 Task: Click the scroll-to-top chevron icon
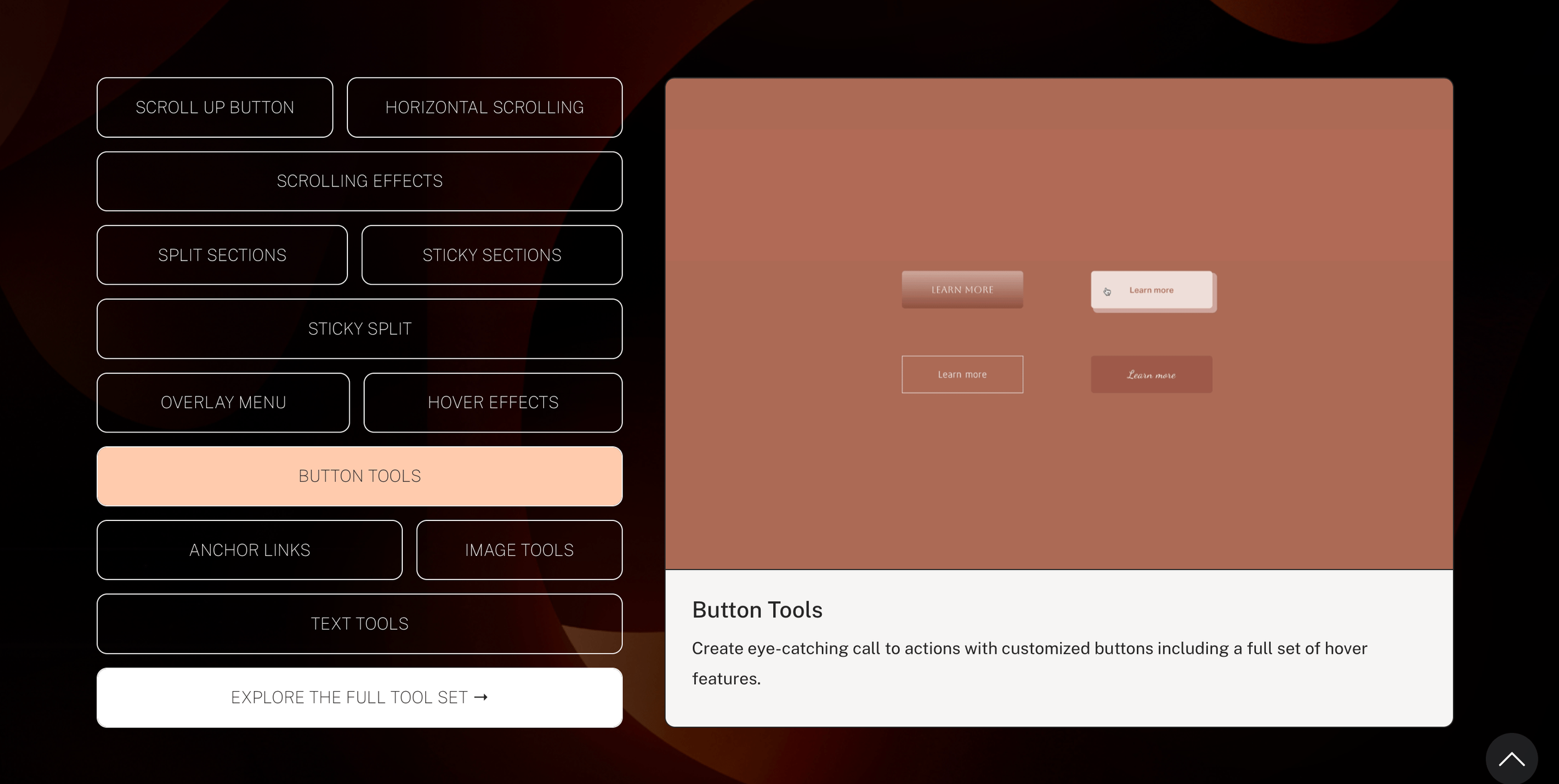click(1511, 759)
